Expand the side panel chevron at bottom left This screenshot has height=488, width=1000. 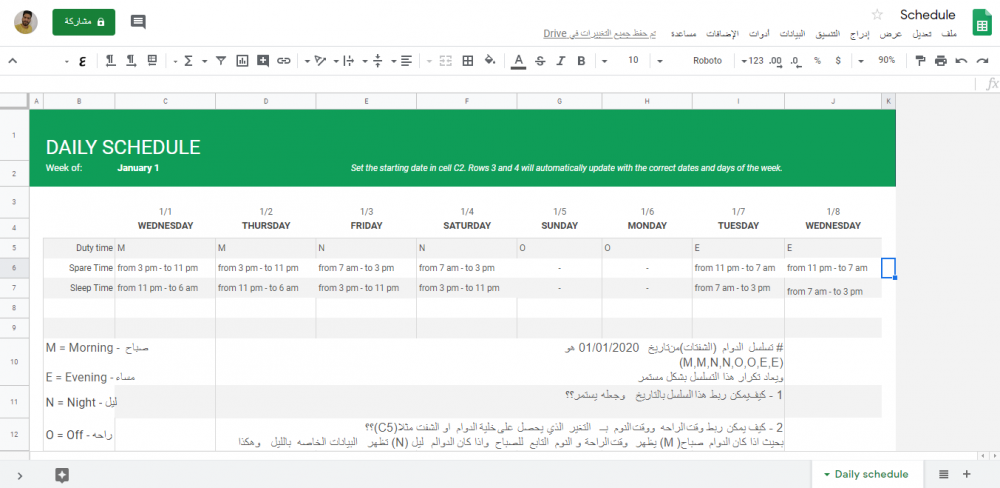[20, 475]
